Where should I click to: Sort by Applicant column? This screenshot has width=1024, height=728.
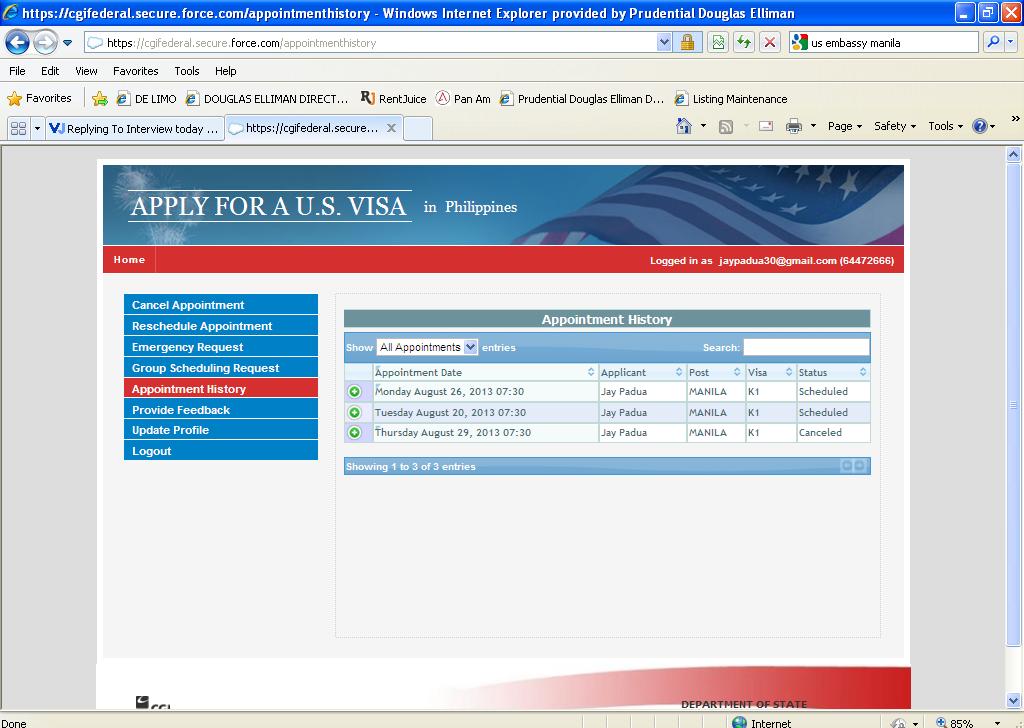(x=642, y=372)
